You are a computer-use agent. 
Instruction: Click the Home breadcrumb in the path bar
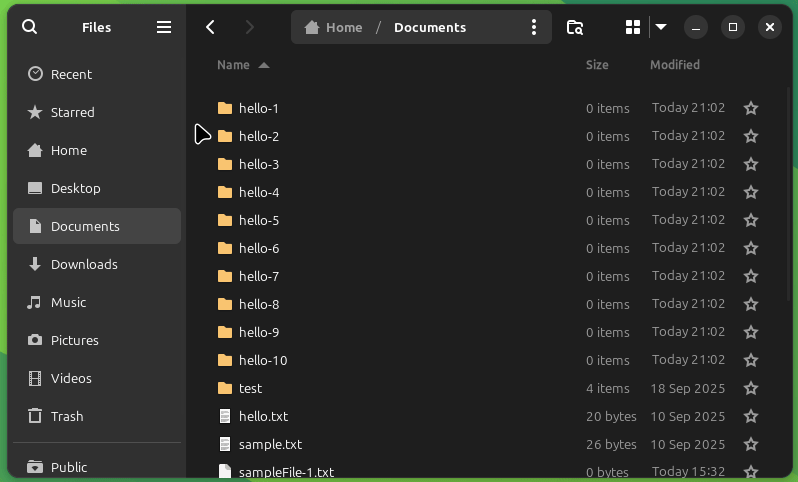pyautogui.click(x=334, y=27)
